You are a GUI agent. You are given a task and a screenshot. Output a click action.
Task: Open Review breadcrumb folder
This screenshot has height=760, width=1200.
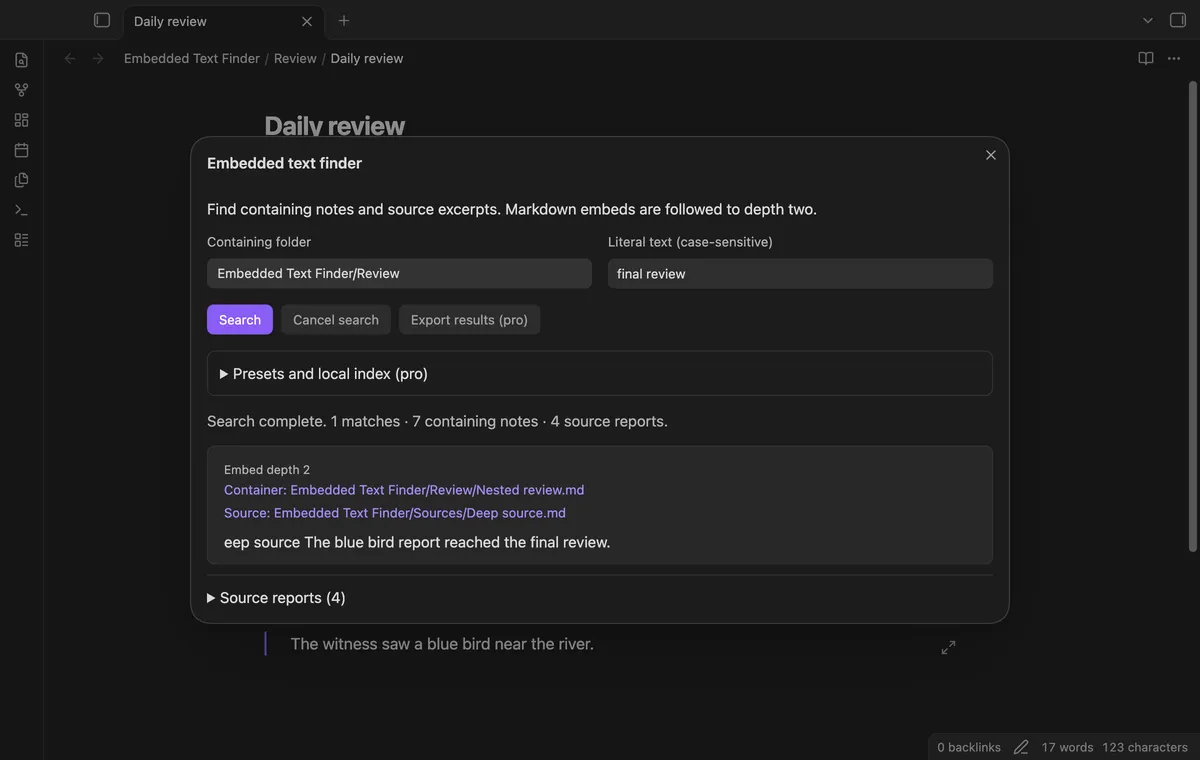295,59
